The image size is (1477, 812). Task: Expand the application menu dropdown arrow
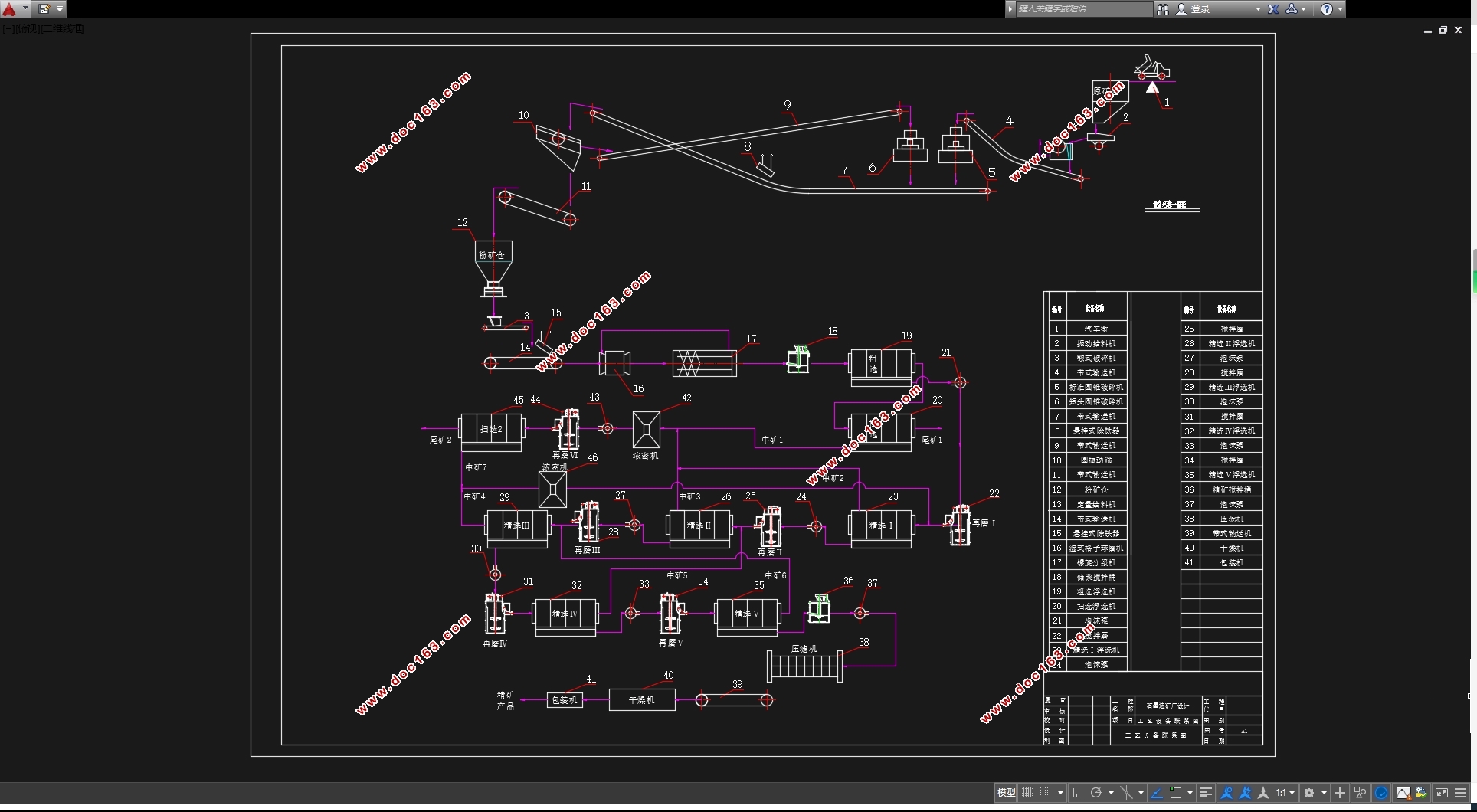point(25,9)
